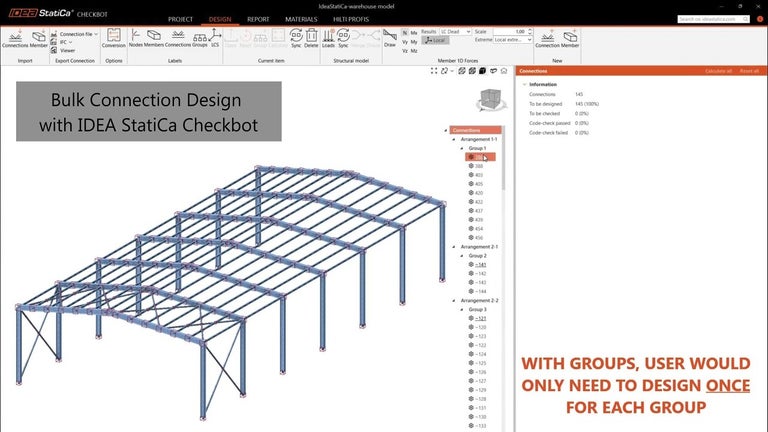This screenshot has width=768, height=432.
Task: Click Calculate all link
Action: coord(718,71)
